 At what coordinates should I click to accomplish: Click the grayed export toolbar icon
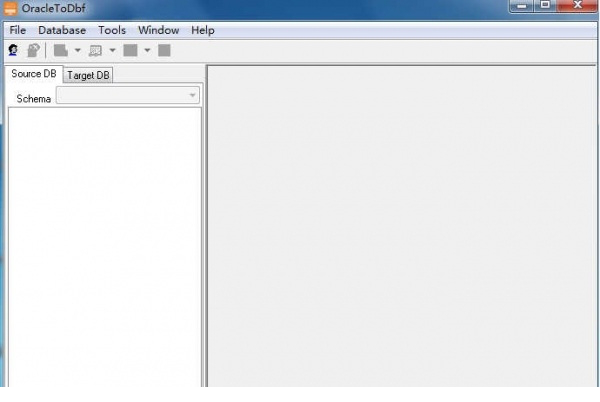tap(61, 50)
